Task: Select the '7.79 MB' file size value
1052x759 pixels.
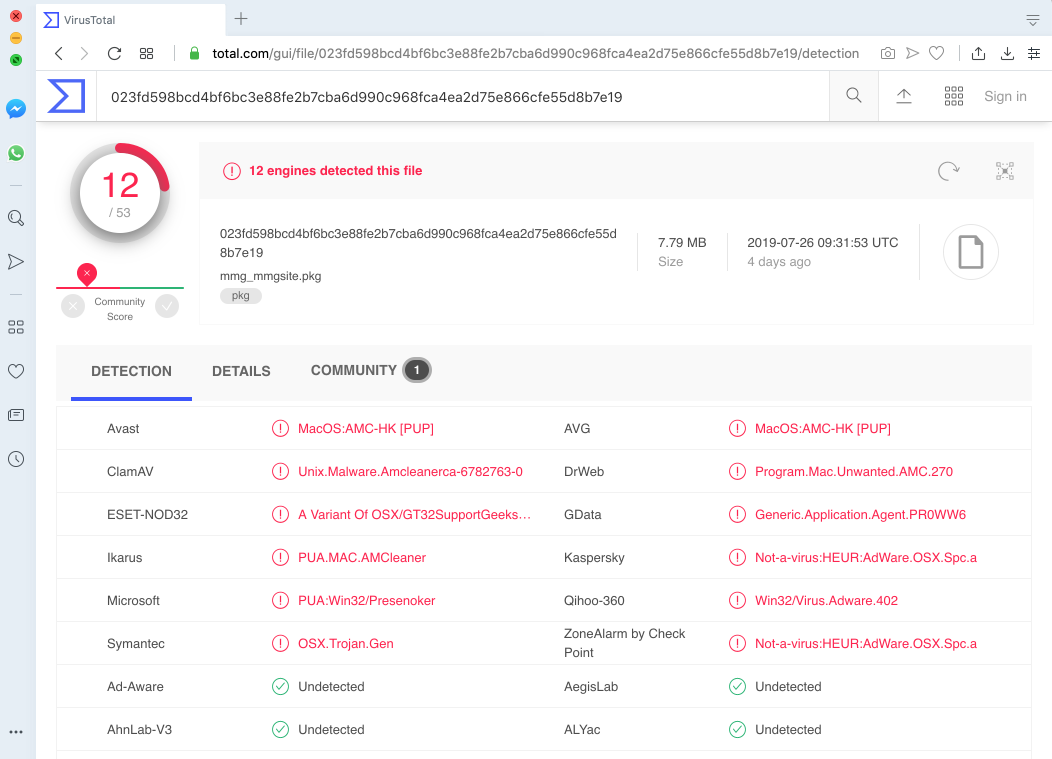Action: (x=682, y=242)
